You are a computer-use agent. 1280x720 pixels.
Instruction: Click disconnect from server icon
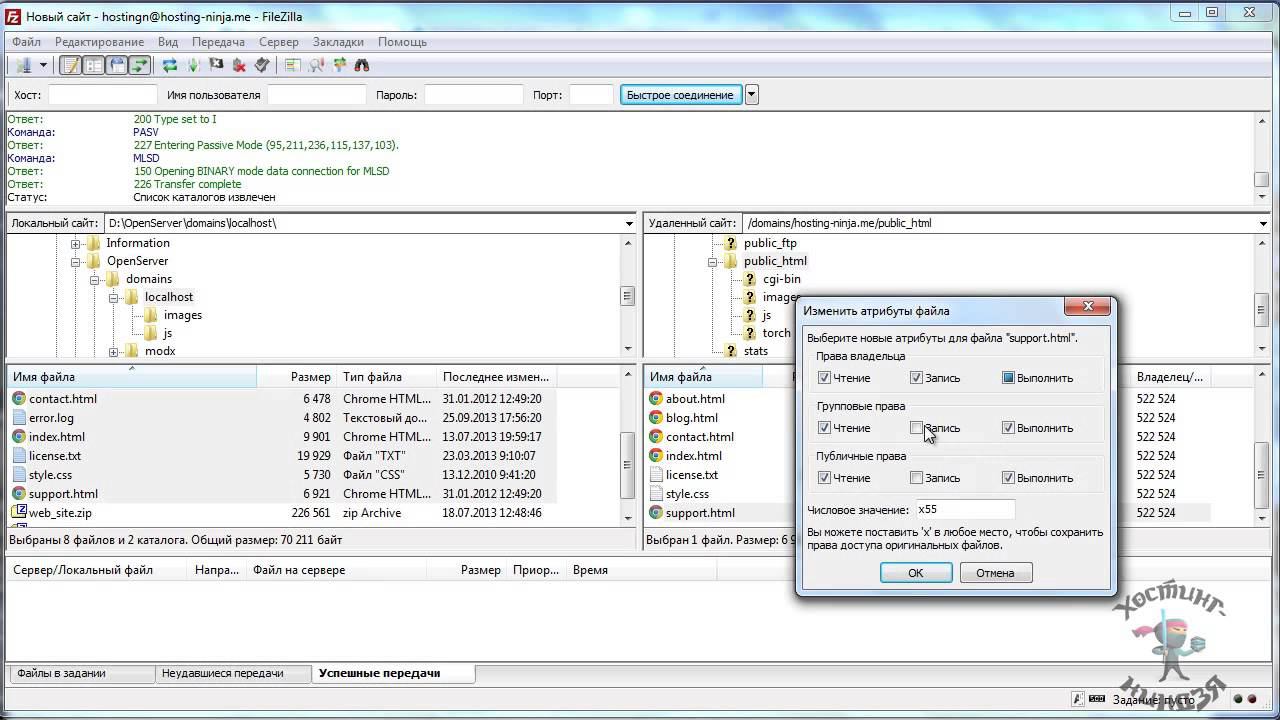pyautogui.click(x=239, y=66)
